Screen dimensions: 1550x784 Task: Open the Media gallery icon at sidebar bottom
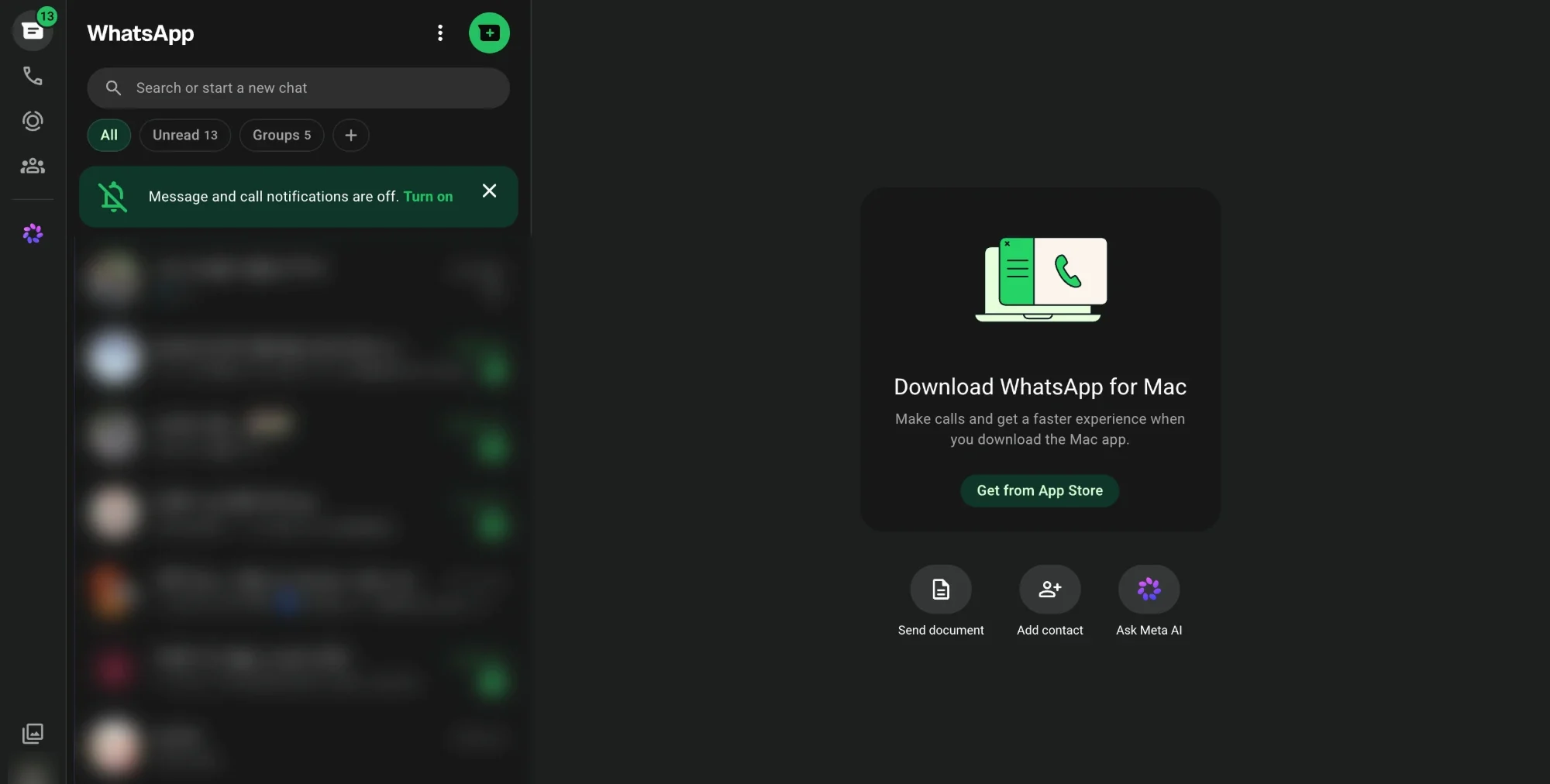click(x=33, y=734)
